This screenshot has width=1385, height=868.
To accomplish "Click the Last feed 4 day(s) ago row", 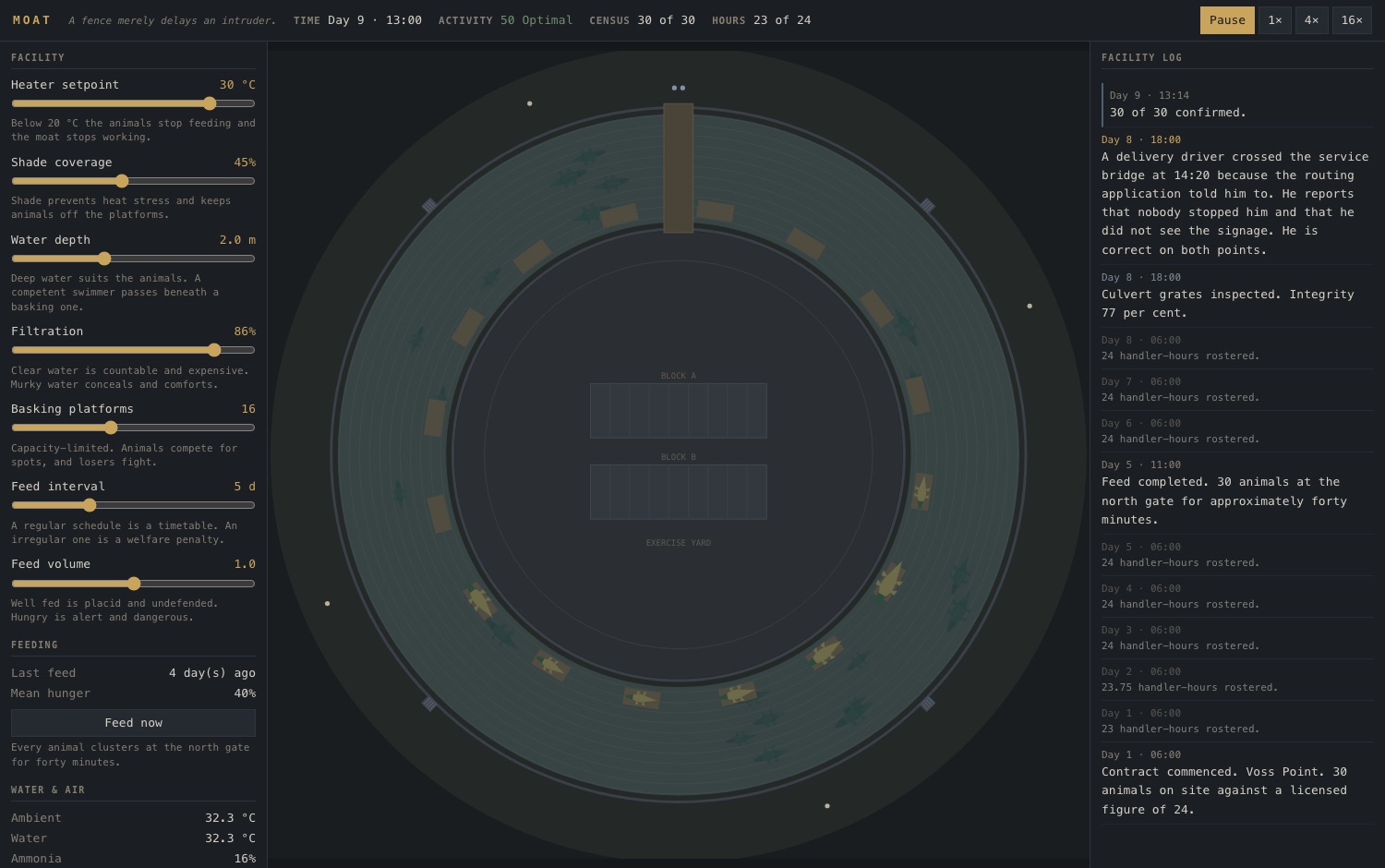I will [133, 673].
